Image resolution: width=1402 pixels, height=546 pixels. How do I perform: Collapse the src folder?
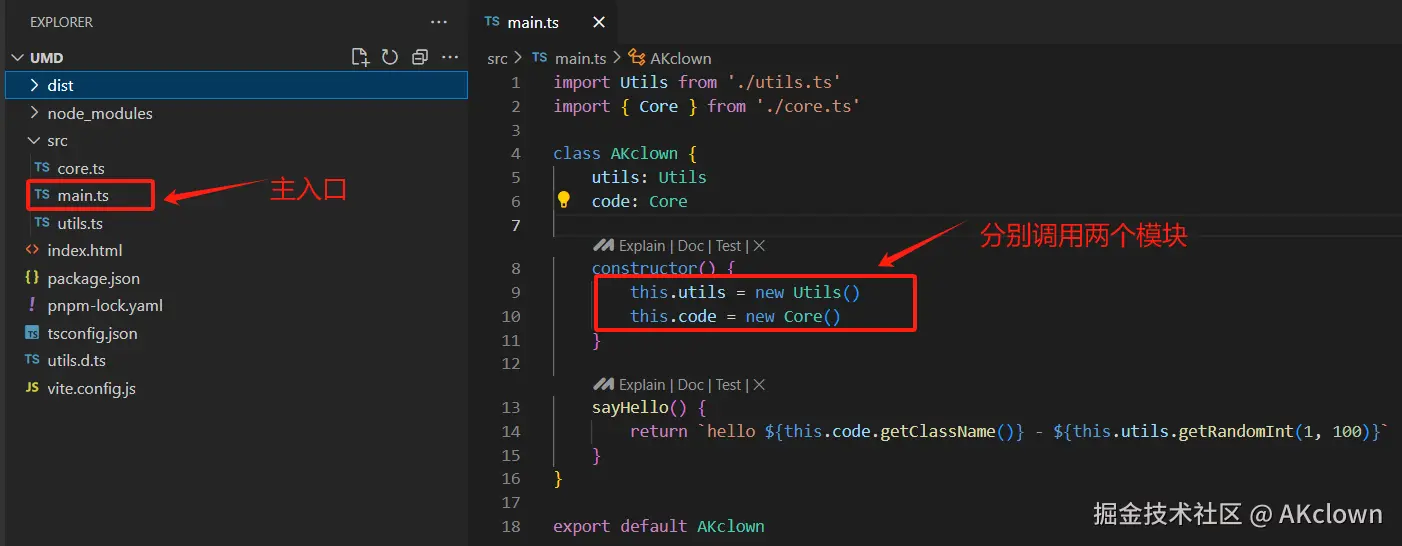tap(236, 141)
